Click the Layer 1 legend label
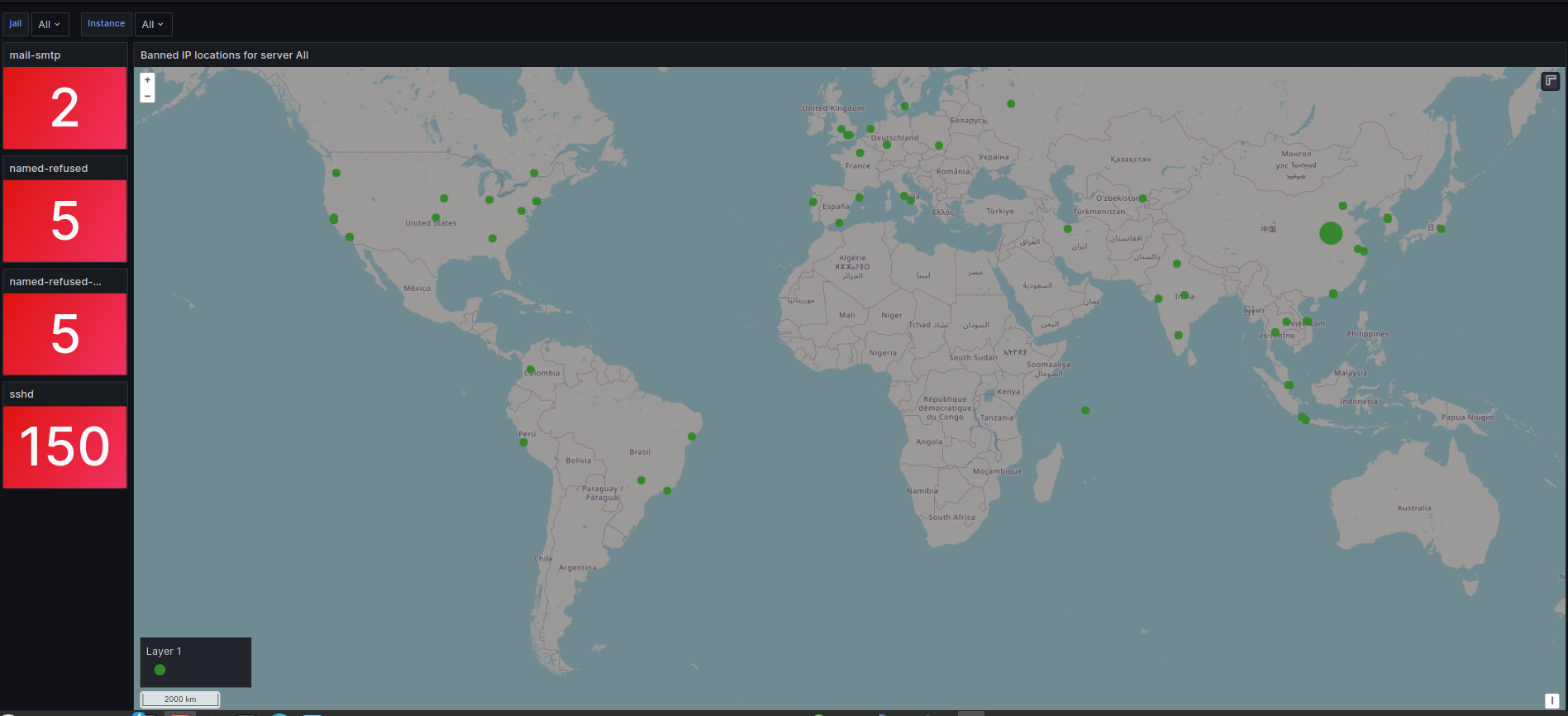 point(164,652)
